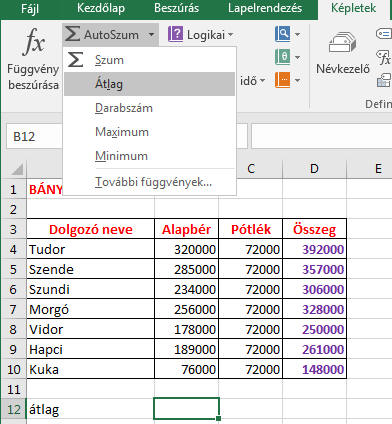This screenshot has height=424, width=392.
Task: Click the Hapci name cell
Action: (90, 349)
